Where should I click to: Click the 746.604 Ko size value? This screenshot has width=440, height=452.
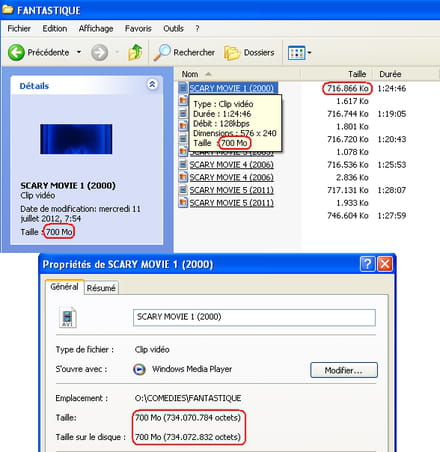pyautogui.click(x=347, y=215)
